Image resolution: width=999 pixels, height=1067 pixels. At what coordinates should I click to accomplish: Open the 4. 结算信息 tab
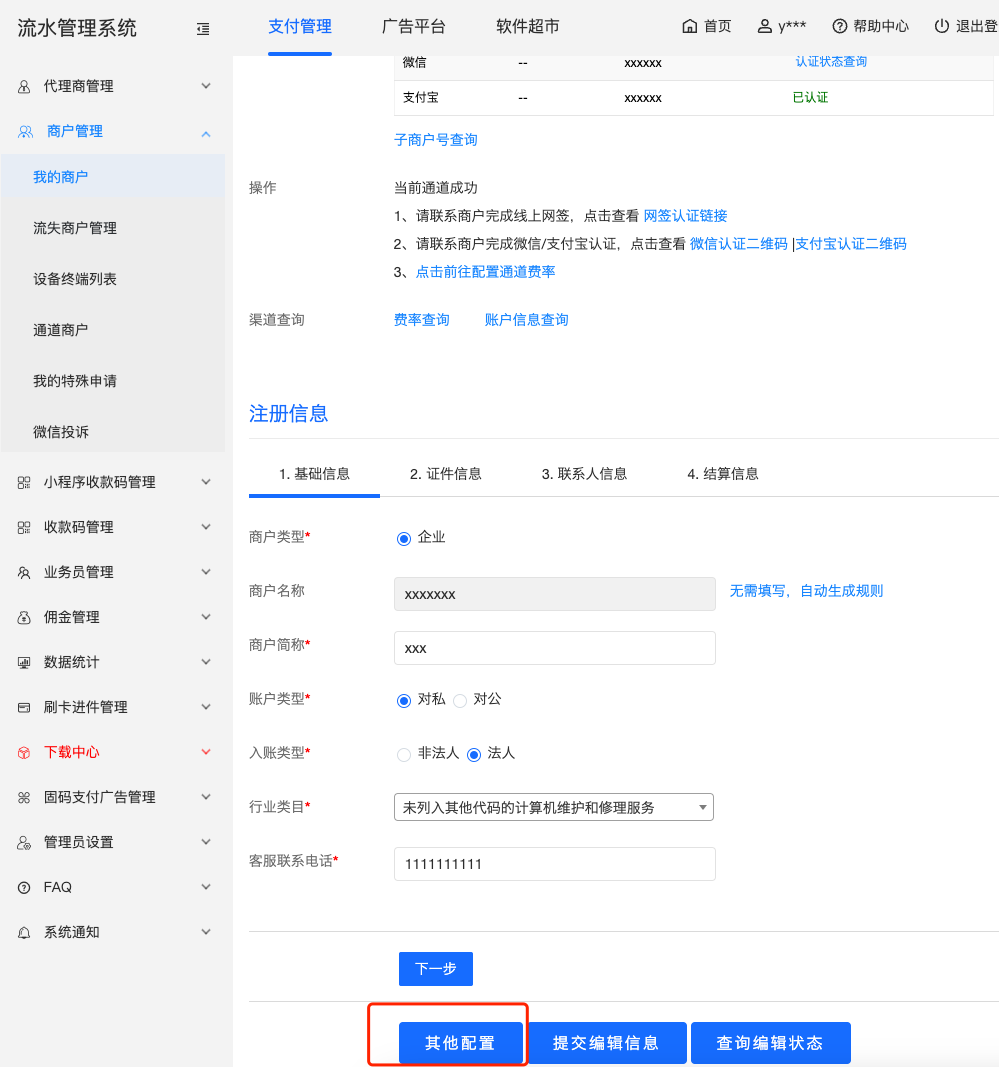click(723, 474)
